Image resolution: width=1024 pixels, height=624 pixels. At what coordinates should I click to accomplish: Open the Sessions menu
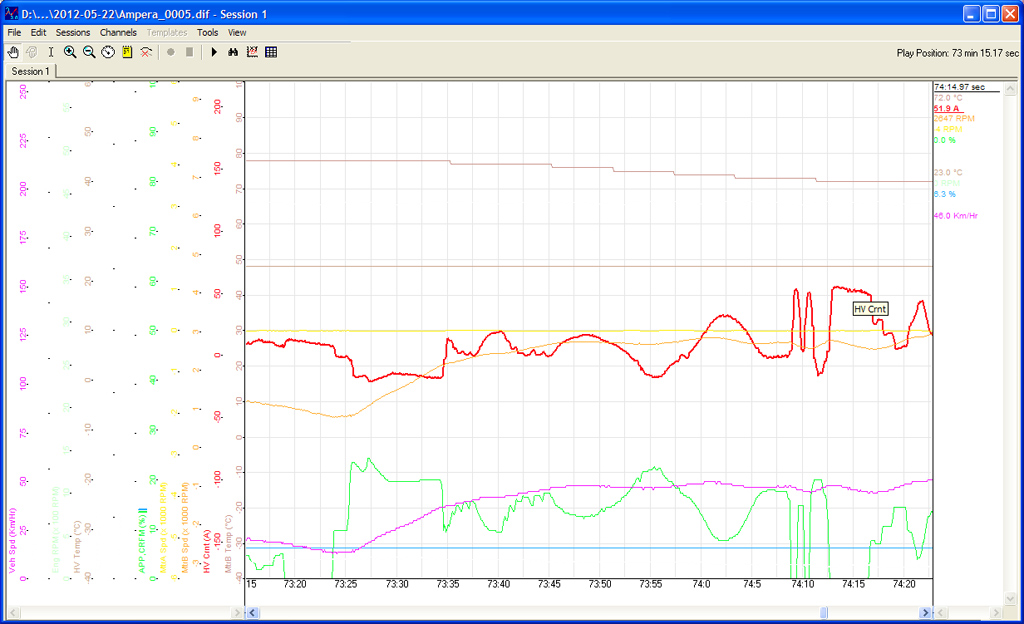click(73, 32)
